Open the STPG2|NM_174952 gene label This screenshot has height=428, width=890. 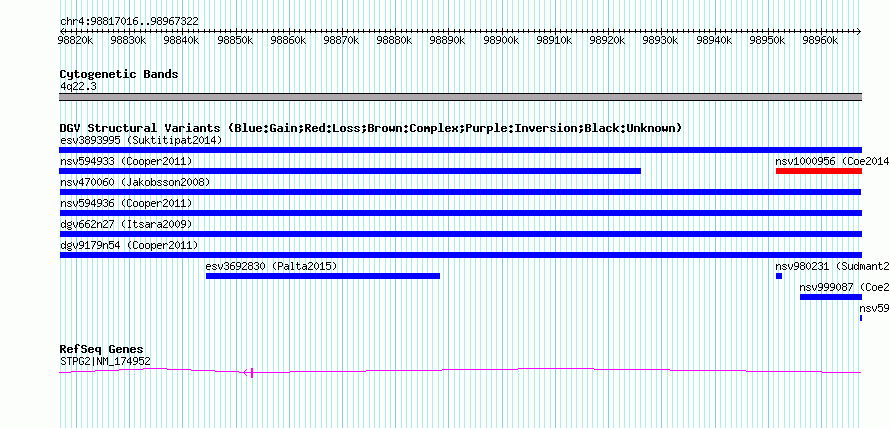pyautogui.click(x=105, y=361)
